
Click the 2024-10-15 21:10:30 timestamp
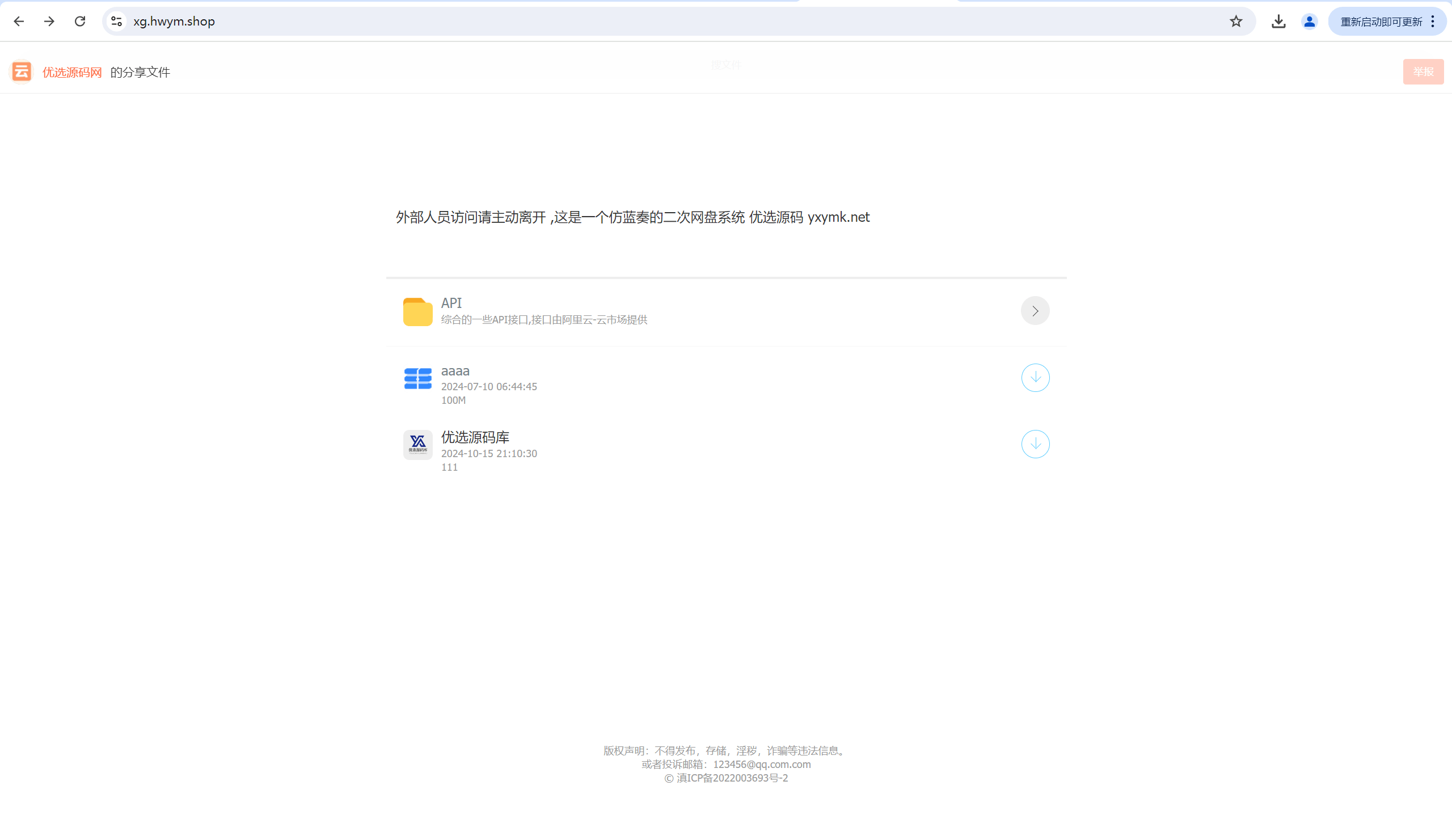click(488, 453)
